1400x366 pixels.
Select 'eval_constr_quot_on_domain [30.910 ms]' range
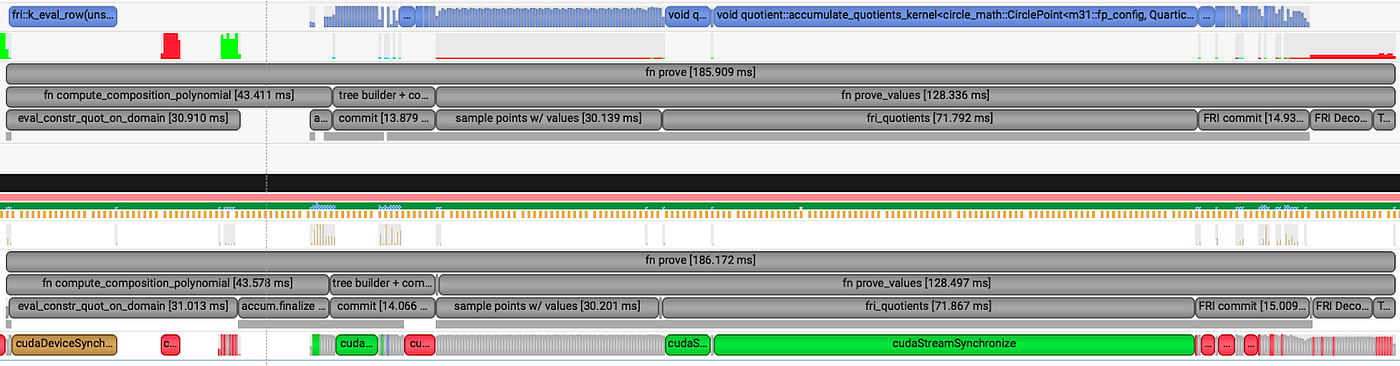point(123,119)
